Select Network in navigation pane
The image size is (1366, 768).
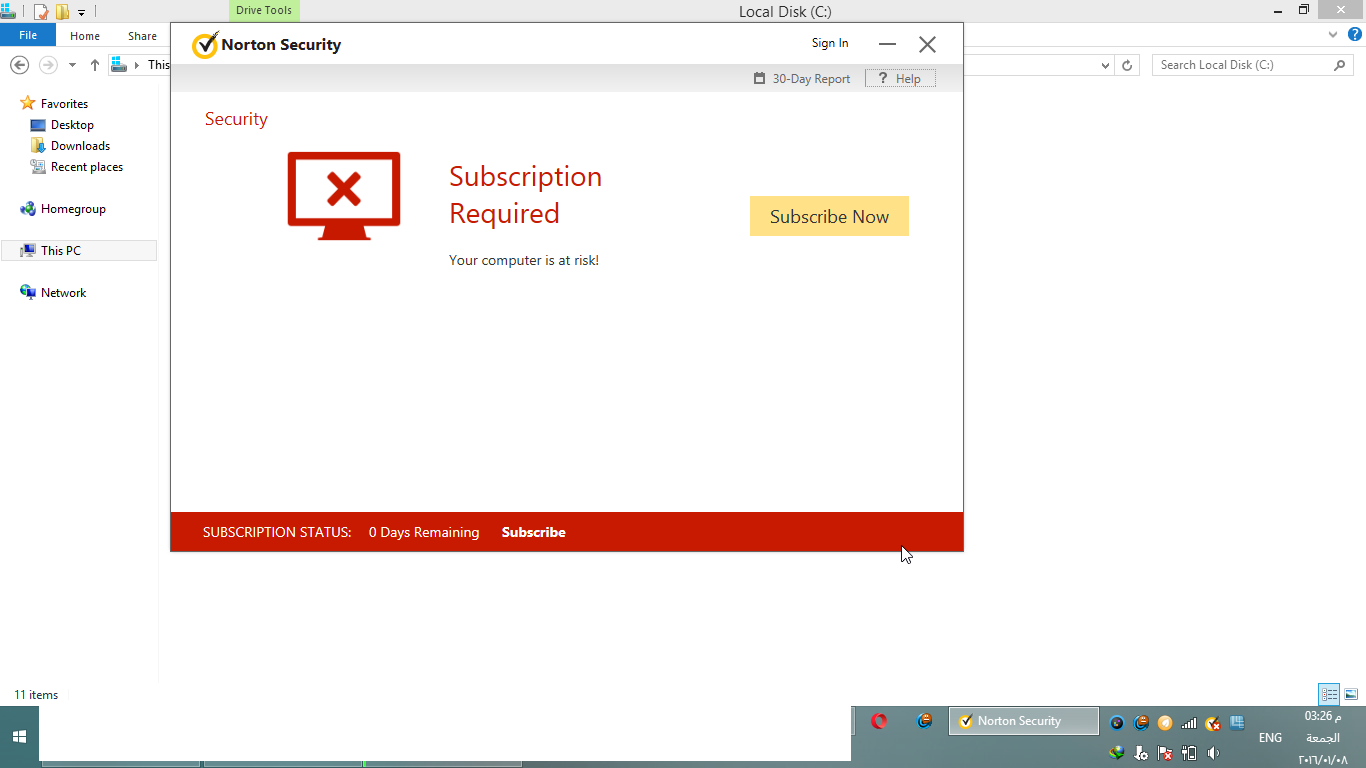pos(63,293)
